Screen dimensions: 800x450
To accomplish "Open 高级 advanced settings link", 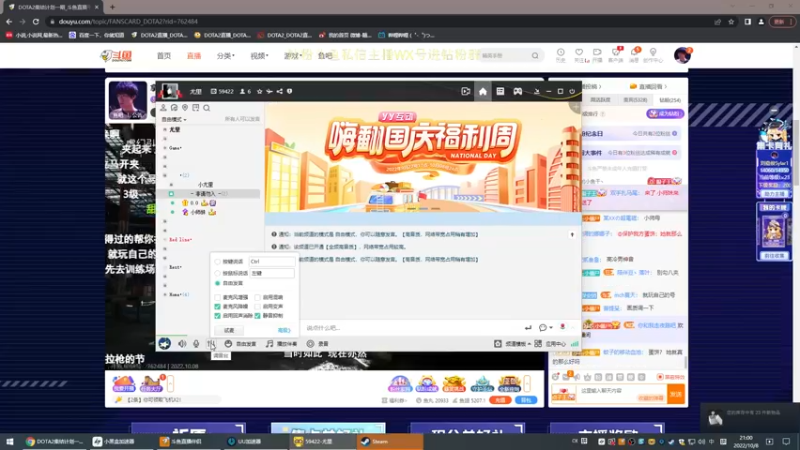I will pyautogui.click(x=284, y=330).
